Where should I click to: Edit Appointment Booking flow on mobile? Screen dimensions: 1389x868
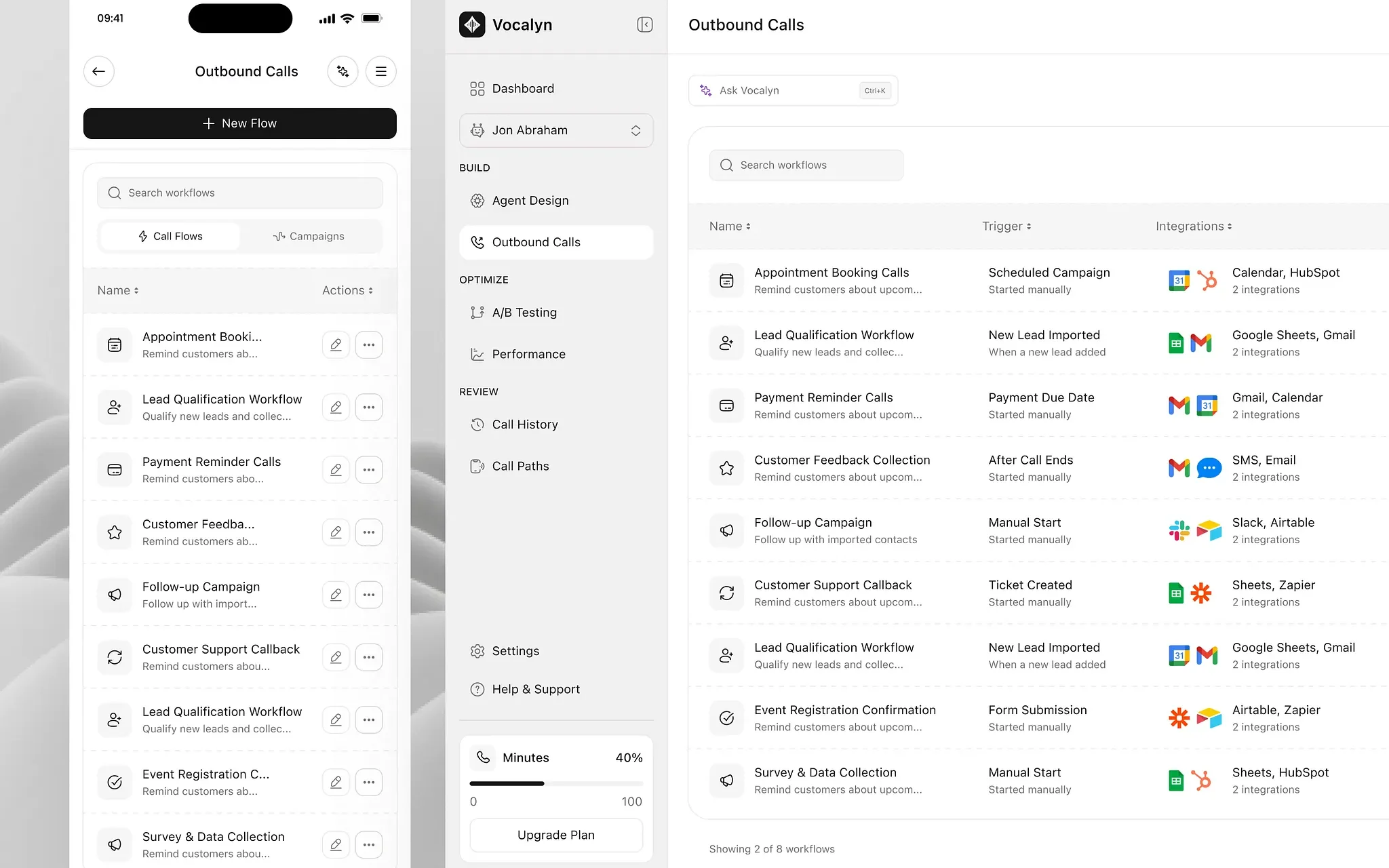coord(336,344)
